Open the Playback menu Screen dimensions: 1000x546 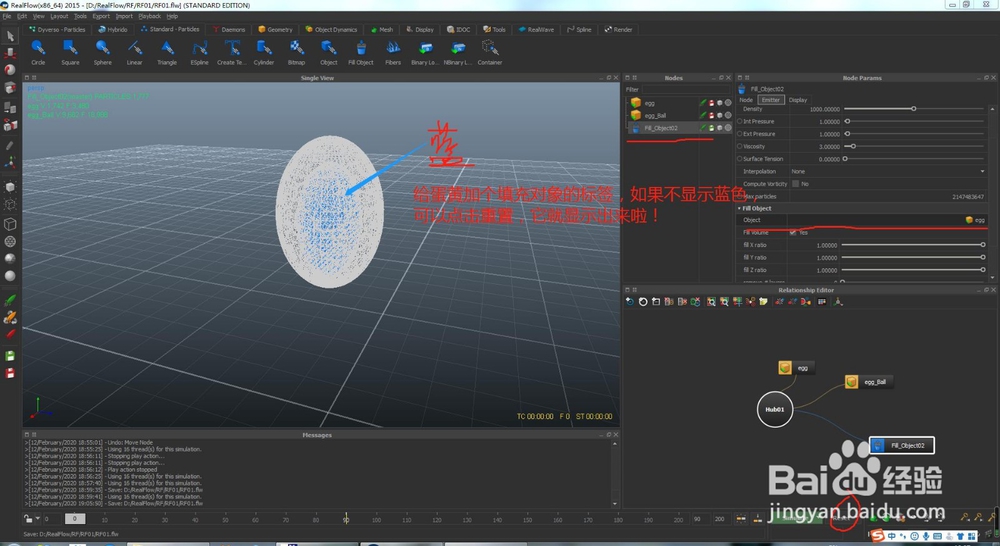tap(149, 17)
